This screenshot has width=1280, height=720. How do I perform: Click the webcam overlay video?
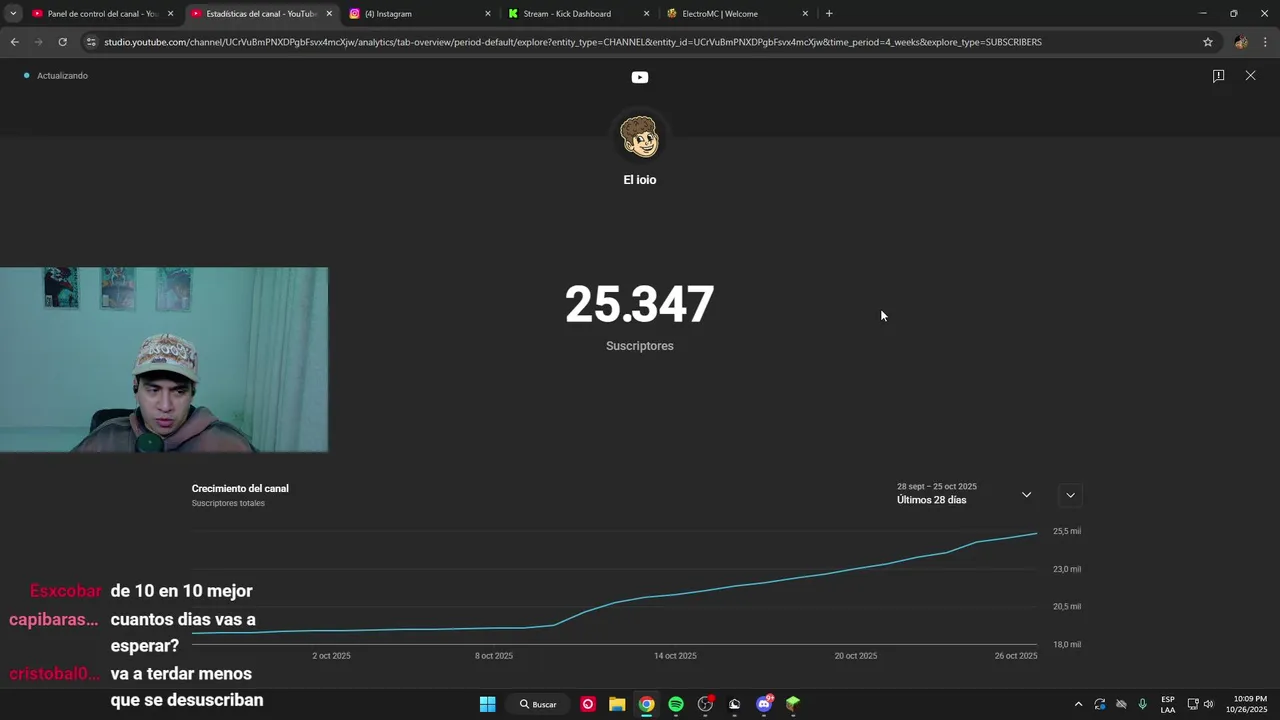coord(164,360)
